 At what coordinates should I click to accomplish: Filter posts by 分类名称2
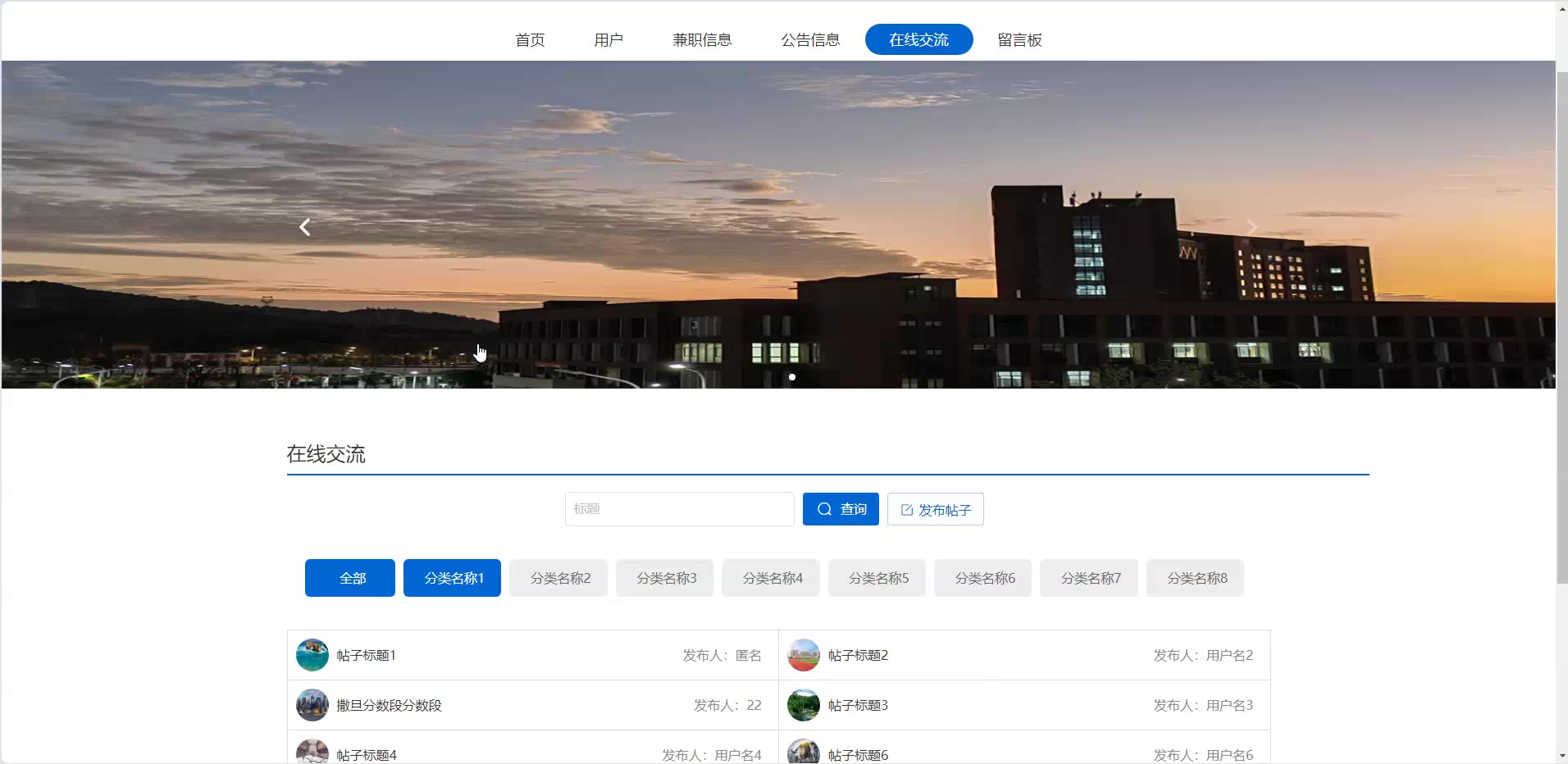pos(558,579)
